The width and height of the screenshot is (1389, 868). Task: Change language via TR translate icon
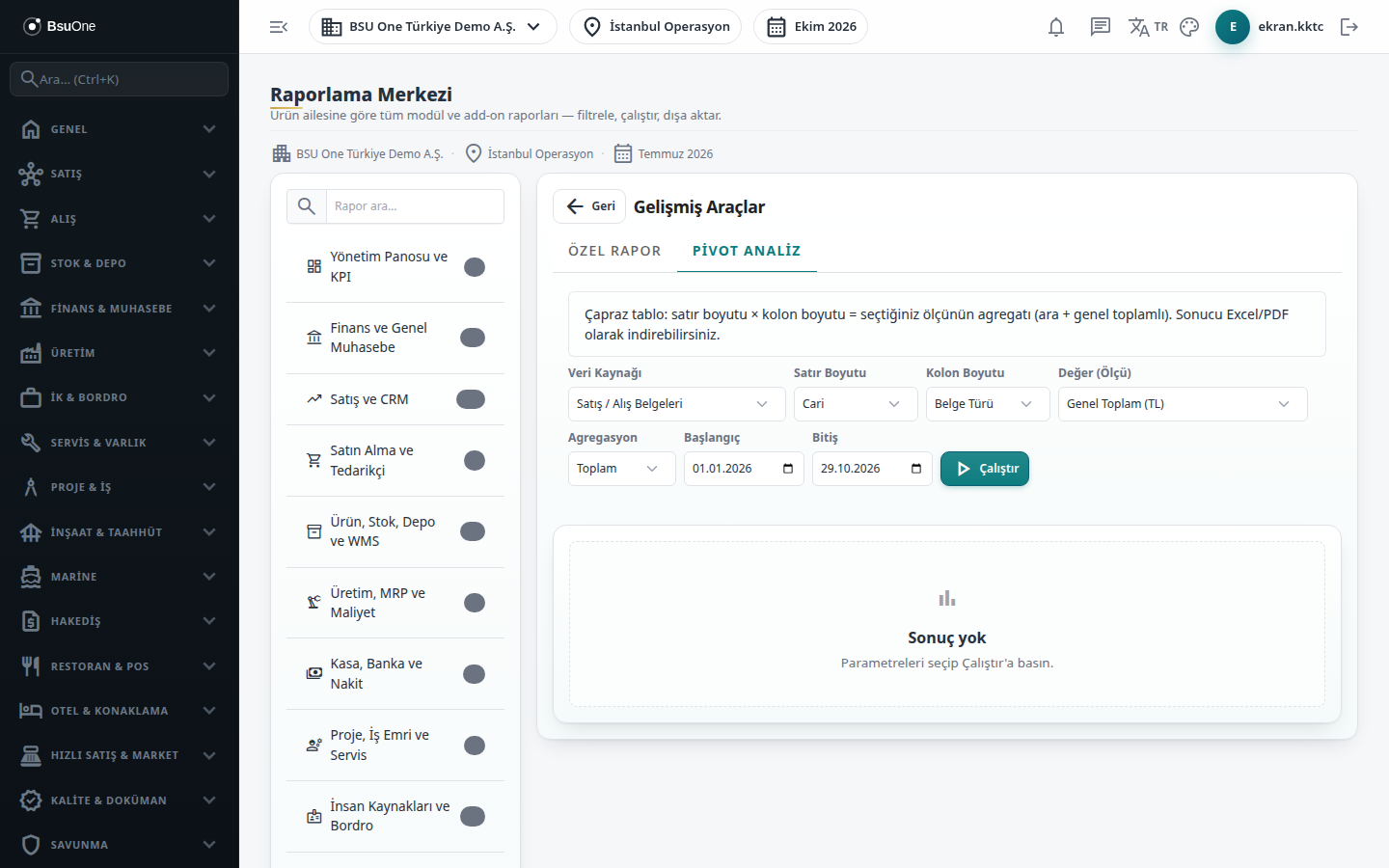click(1148, 27)
